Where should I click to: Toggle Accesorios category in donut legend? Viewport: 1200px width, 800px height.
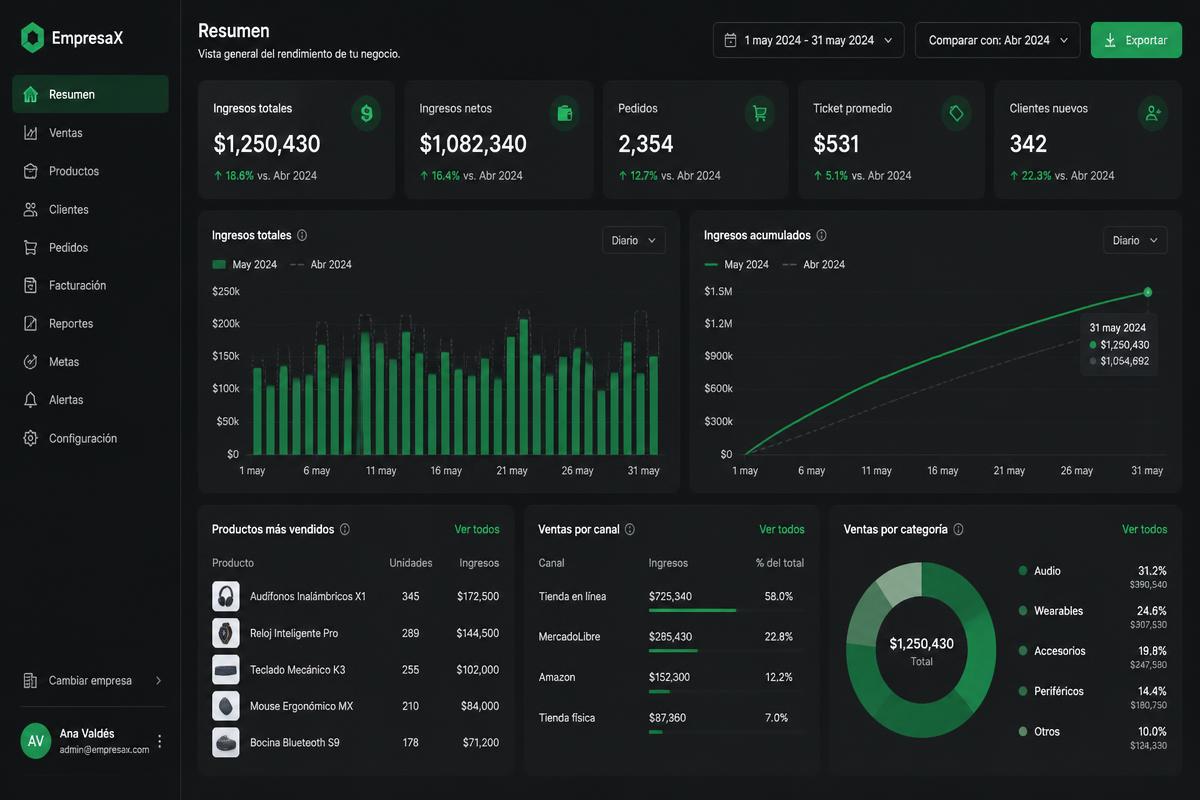click(x=1052, y=650)
